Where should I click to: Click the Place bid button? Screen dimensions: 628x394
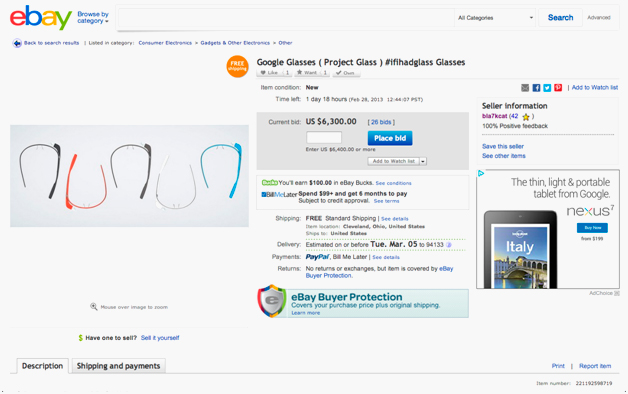pyautogui.click(x=390, y=138)
